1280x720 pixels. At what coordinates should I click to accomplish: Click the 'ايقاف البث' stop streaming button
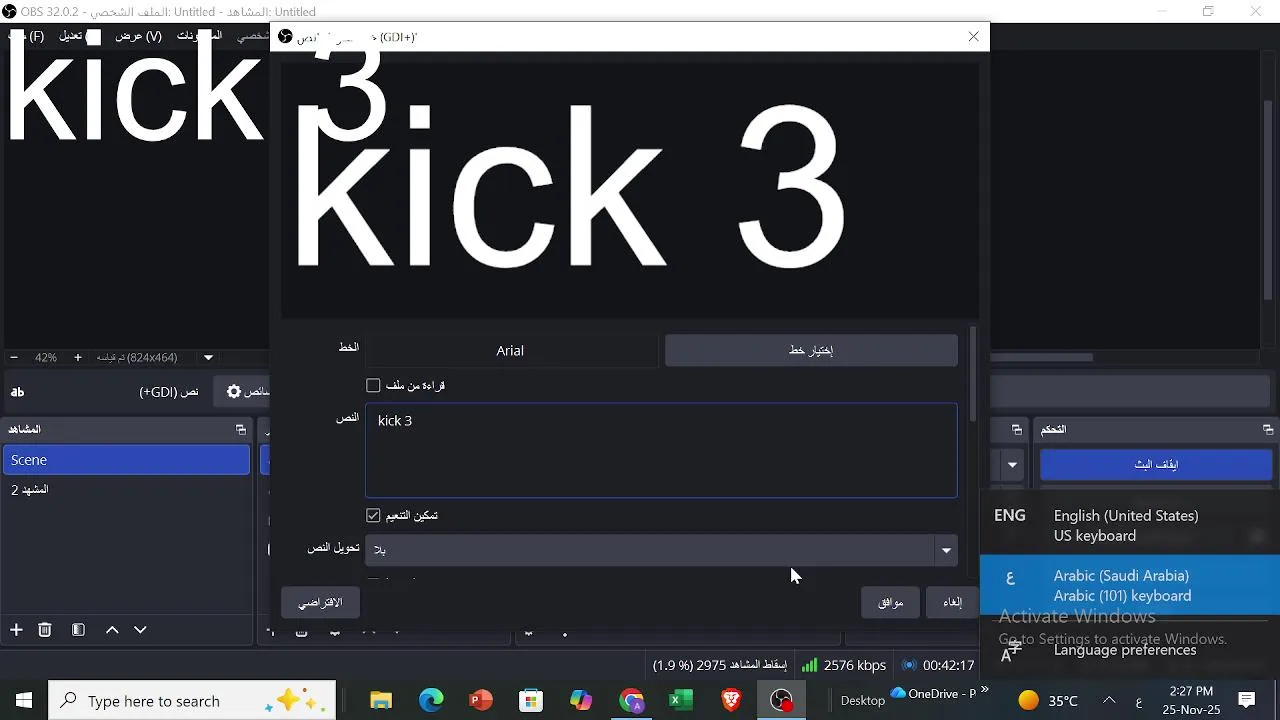pos(1156,465)
